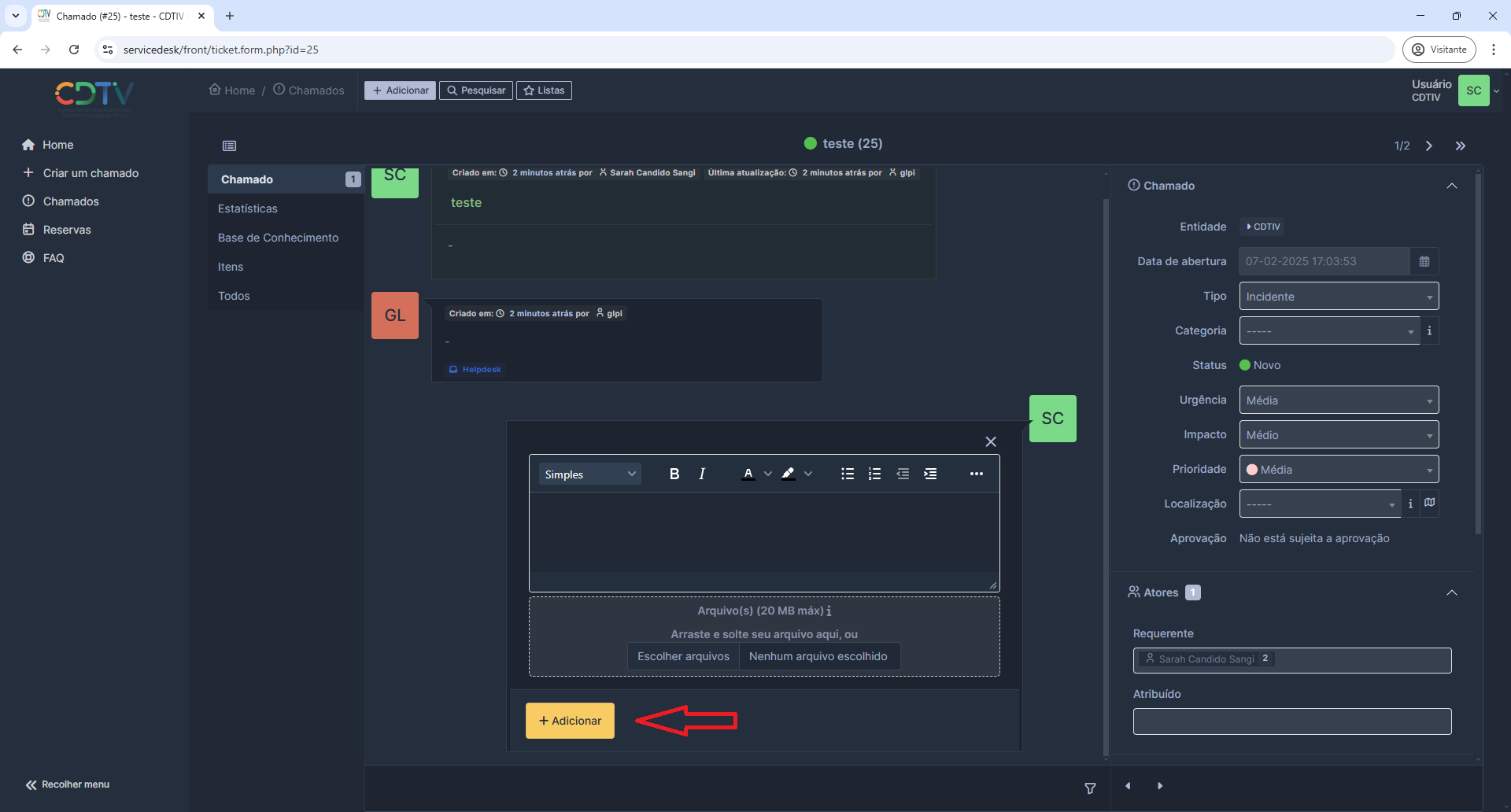Open the location map icon
This screenshot has height=812, width=1511.
[x=1429, y=503]
